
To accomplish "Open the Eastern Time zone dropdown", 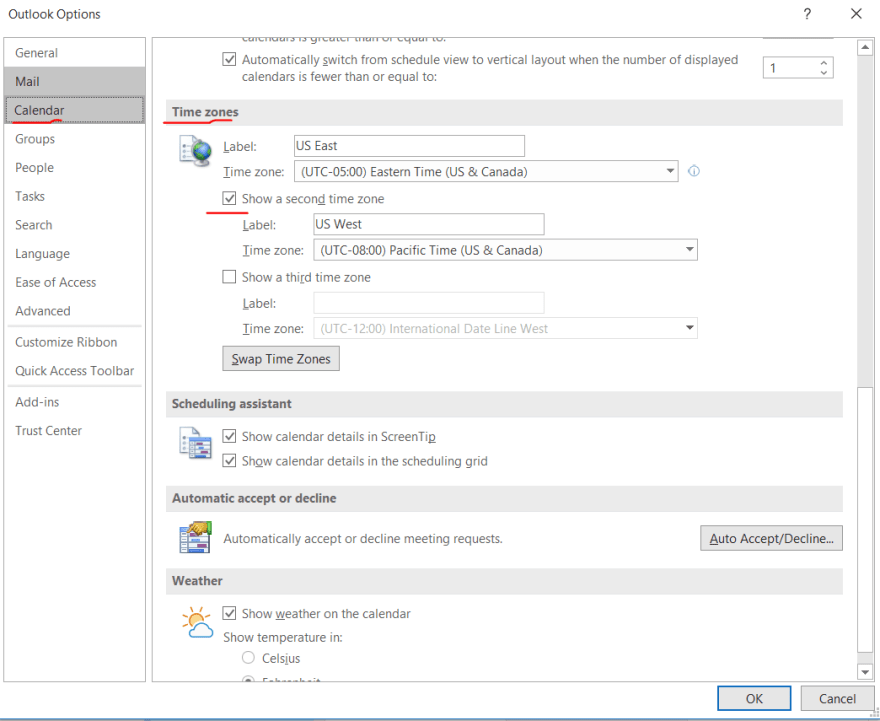I will [670, 171].
